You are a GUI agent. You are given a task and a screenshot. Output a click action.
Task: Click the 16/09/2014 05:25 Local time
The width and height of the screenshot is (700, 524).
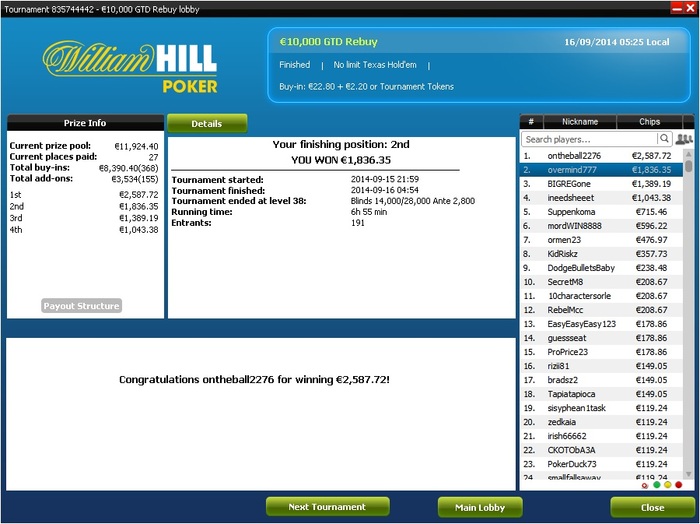(617, 42)
